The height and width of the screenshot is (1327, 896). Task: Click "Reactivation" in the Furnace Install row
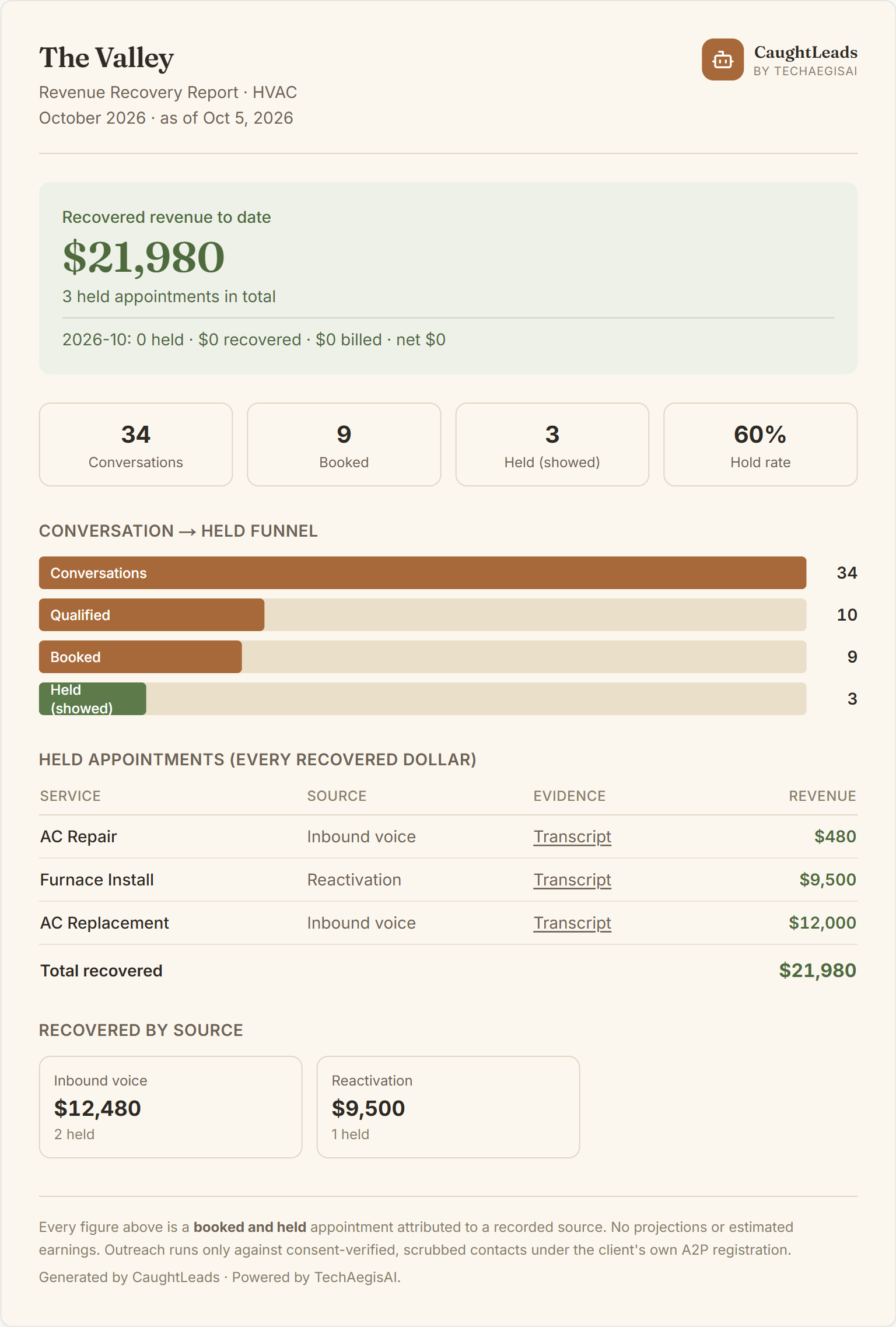point(354,880)
